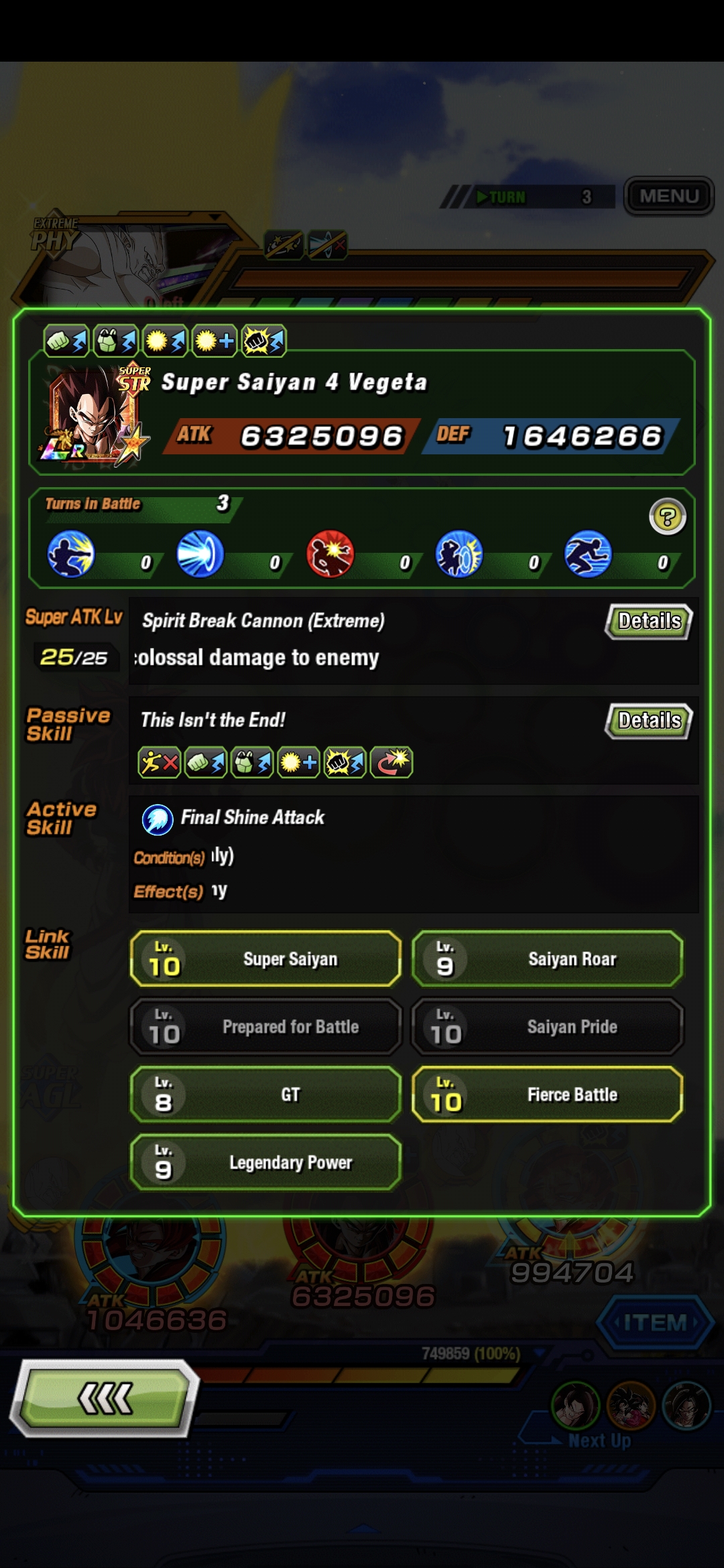Tap the blue guard counter icon
The image size is (724, 1568).
pyautogui.click(x=459, y=553)
